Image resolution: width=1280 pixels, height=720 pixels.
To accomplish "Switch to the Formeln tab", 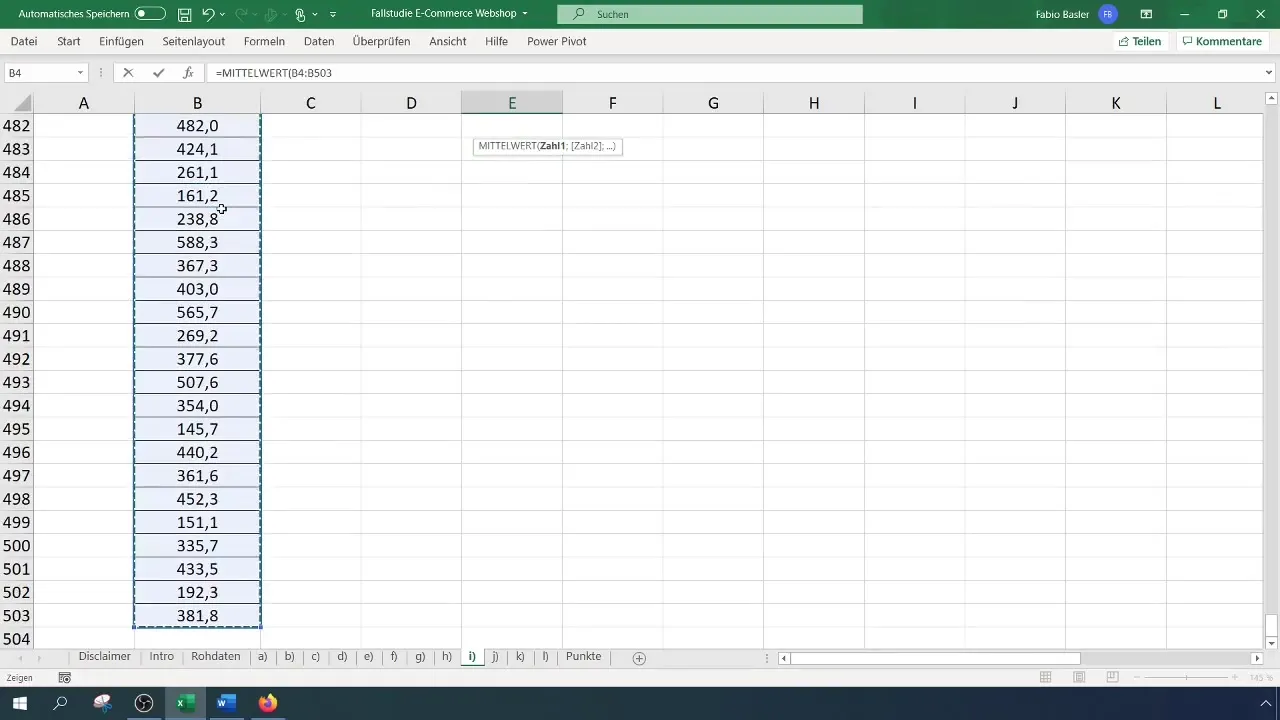I will (264, 42).
